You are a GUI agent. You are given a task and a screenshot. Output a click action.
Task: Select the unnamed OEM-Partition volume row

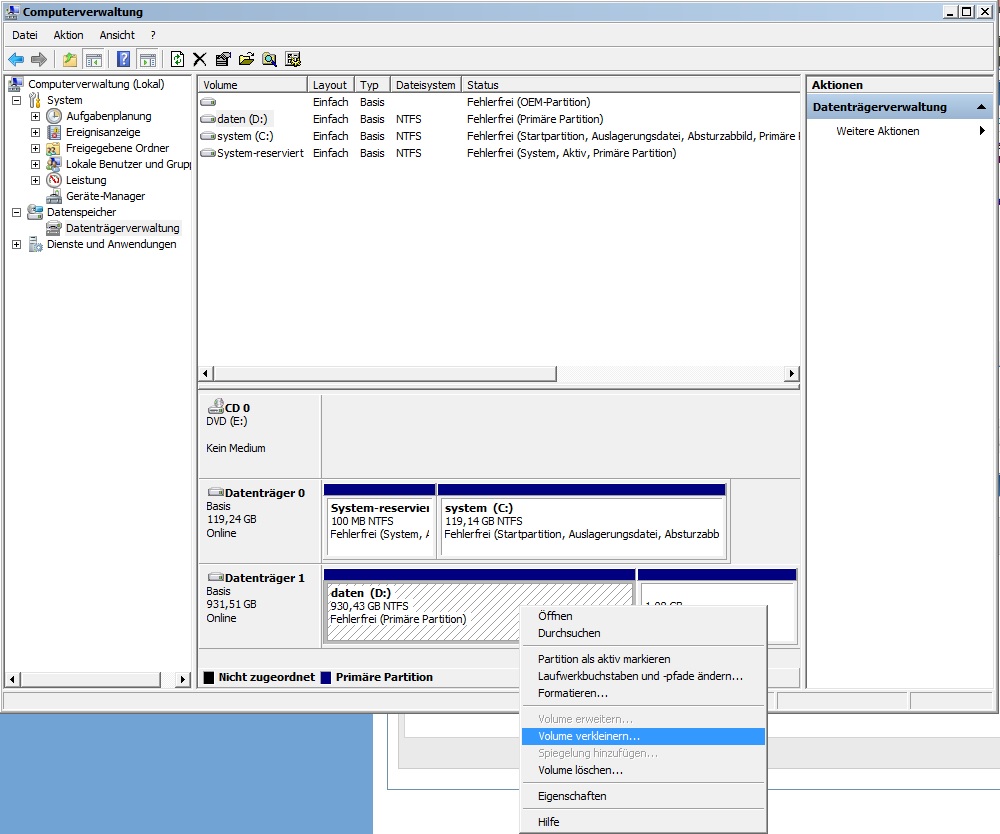499,102
